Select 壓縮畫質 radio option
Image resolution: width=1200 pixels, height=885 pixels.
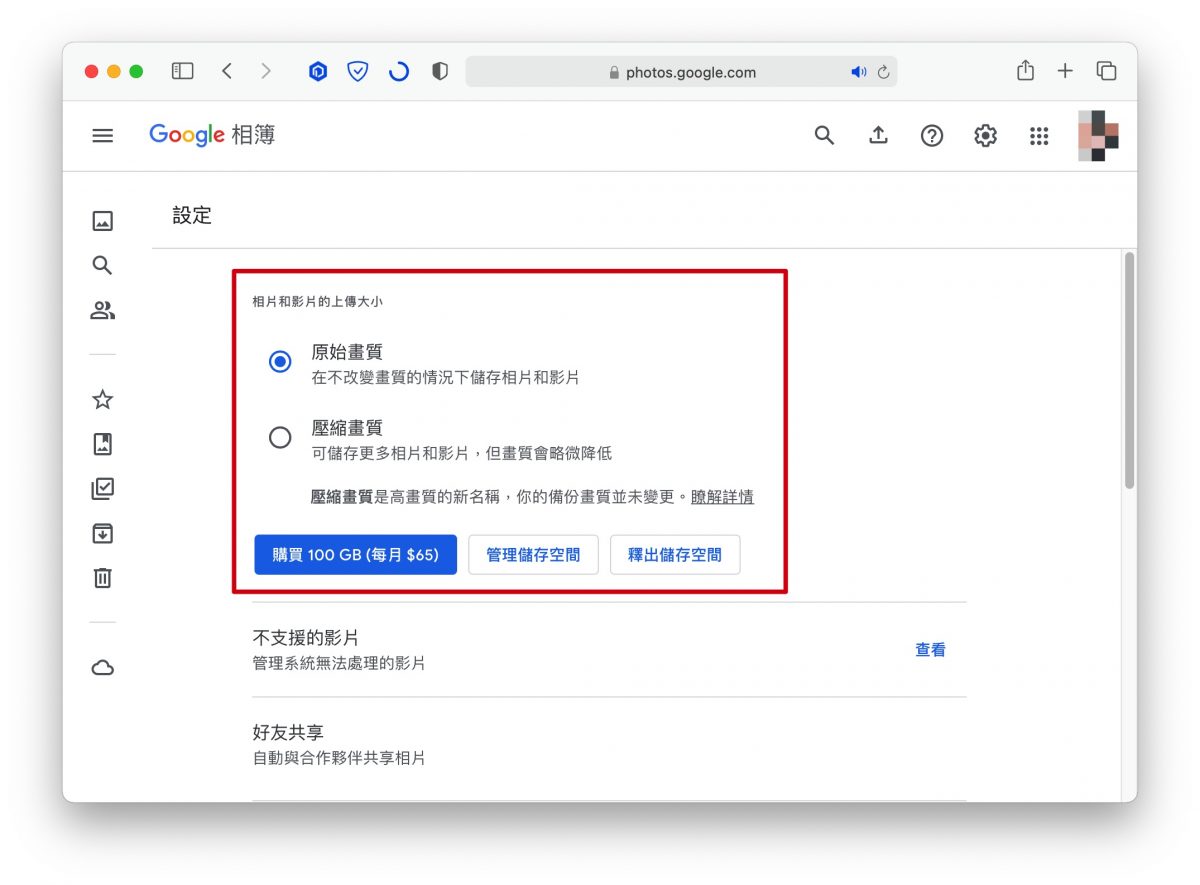coord(280,437)
